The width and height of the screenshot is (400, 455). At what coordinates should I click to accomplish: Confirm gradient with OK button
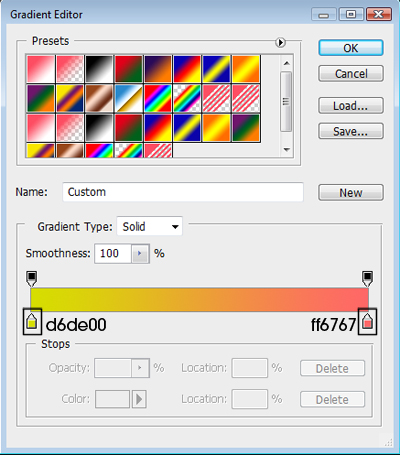pyautogui.click(x=351, y=48)
